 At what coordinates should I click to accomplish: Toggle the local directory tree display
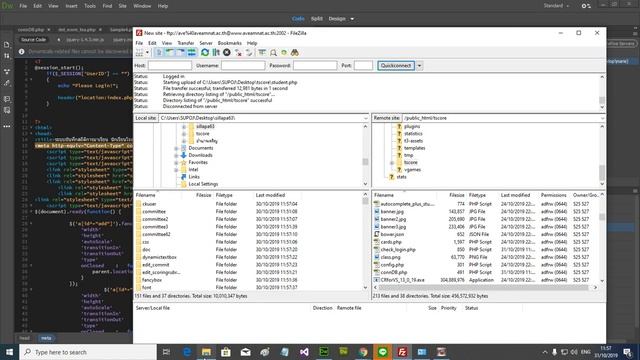170,53
